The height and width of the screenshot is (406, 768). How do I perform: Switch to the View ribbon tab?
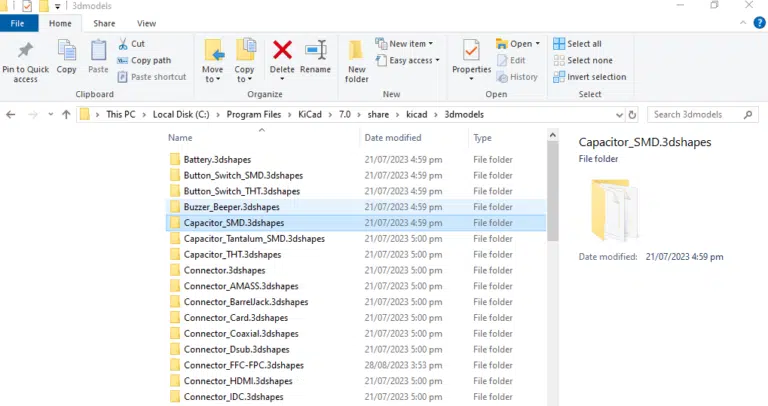click(x=146, y=23)
